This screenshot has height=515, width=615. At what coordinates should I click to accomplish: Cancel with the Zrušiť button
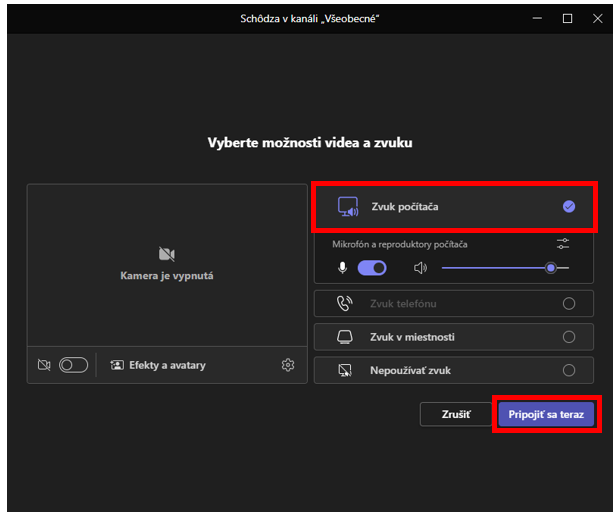coord(455,414)
